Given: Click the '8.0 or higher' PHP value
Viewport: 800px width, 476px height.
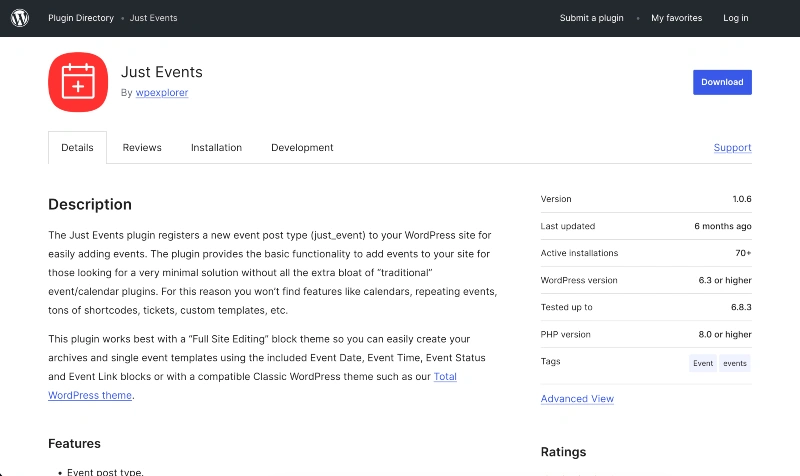Looking at the screenshot, I should point(725,335).
